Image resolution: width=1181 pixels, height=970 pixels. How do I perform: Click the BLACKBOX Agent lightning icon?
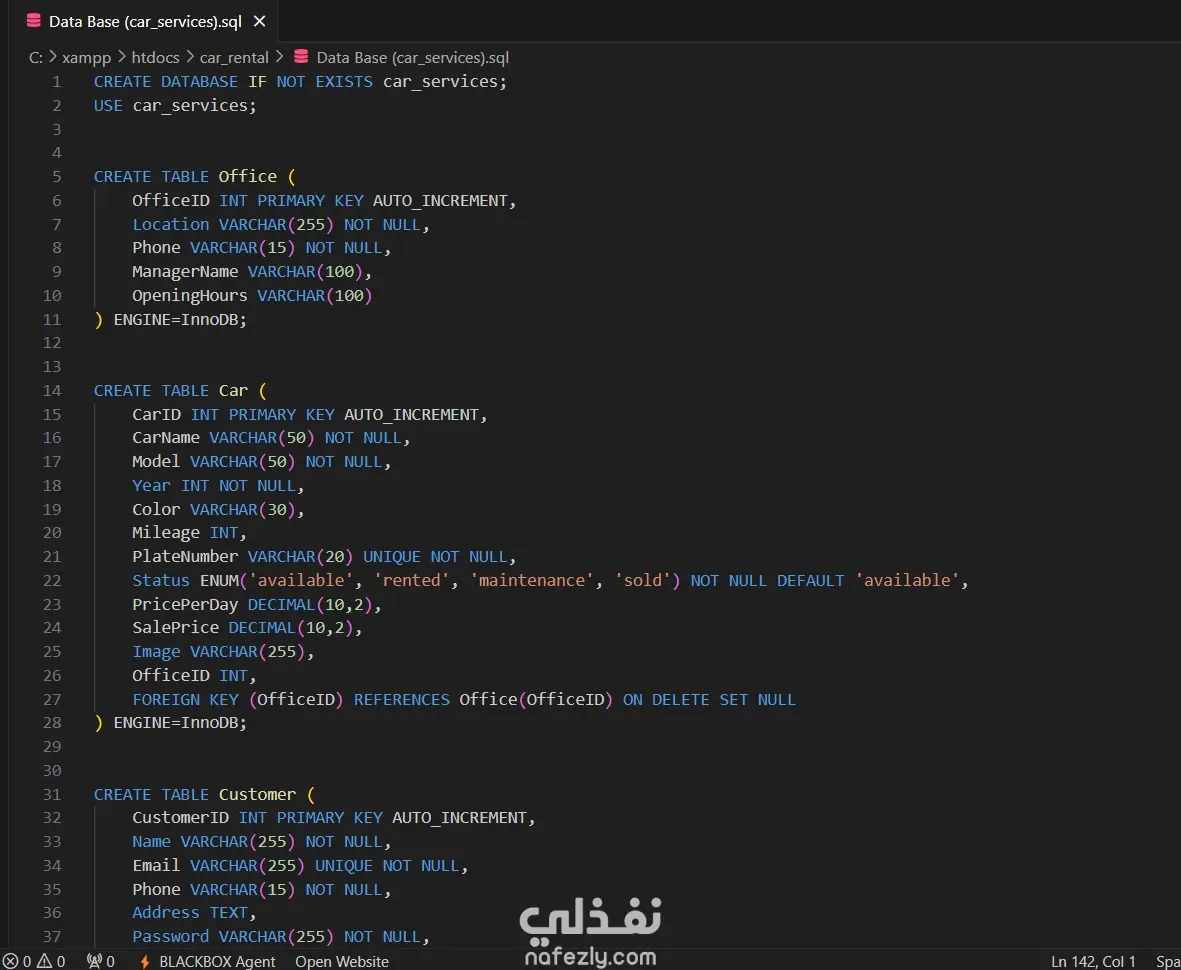(145, 962)
